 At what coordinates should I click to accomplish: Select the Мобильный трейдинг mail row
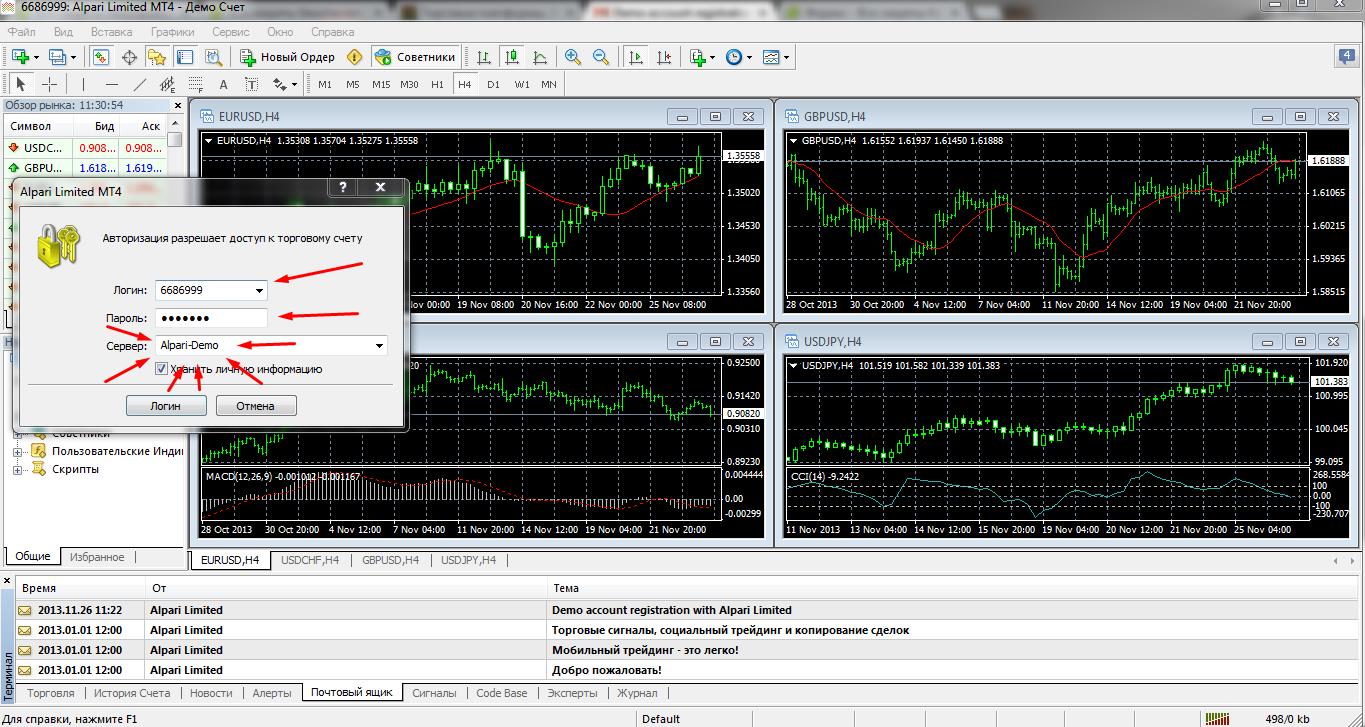[x=686, y=650]
